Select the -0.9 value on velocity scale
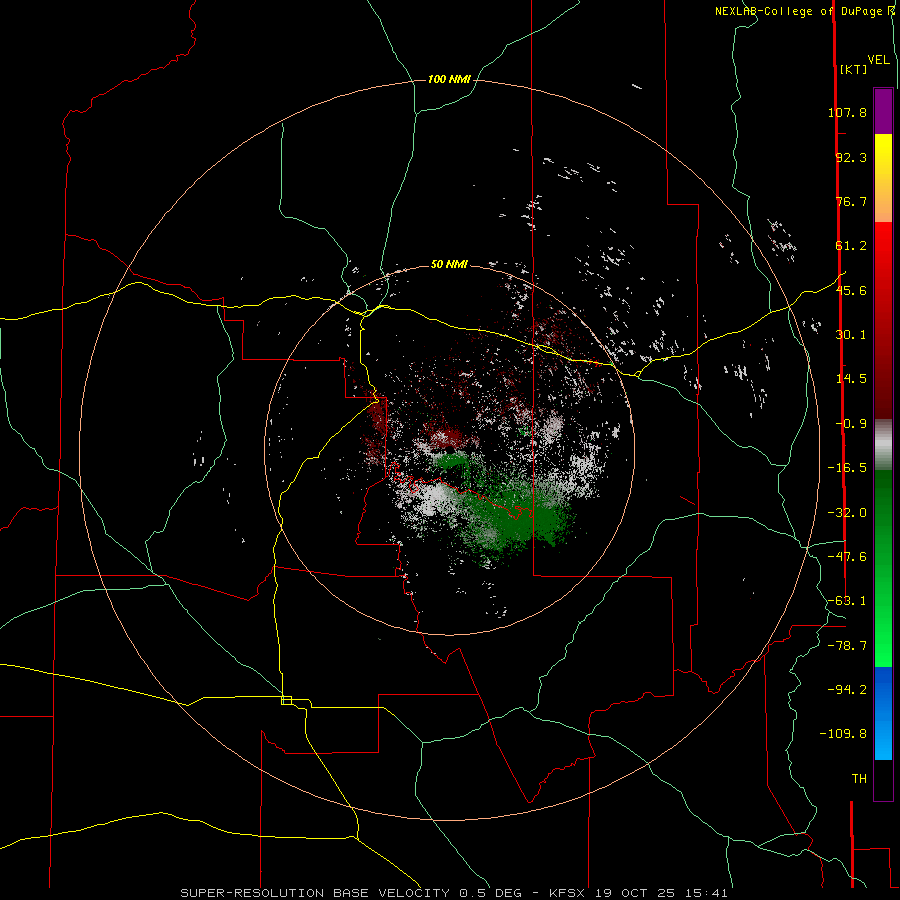The width and height of the screenshot is (900, 900). tap(851, 424)
